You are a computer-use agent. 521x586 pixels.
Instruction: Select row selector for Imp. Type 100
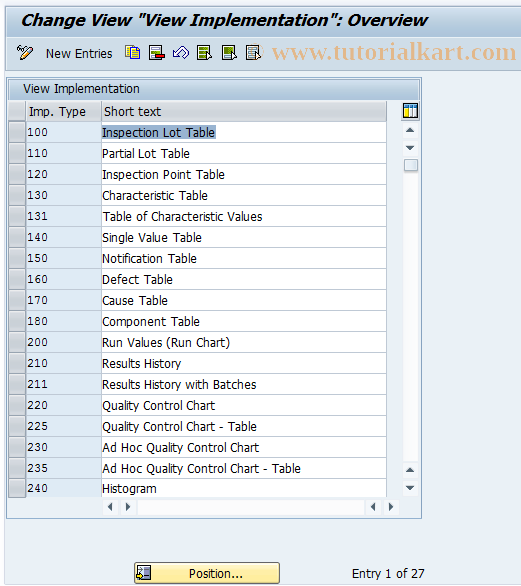pyautogui.click(x=17, y=132)
